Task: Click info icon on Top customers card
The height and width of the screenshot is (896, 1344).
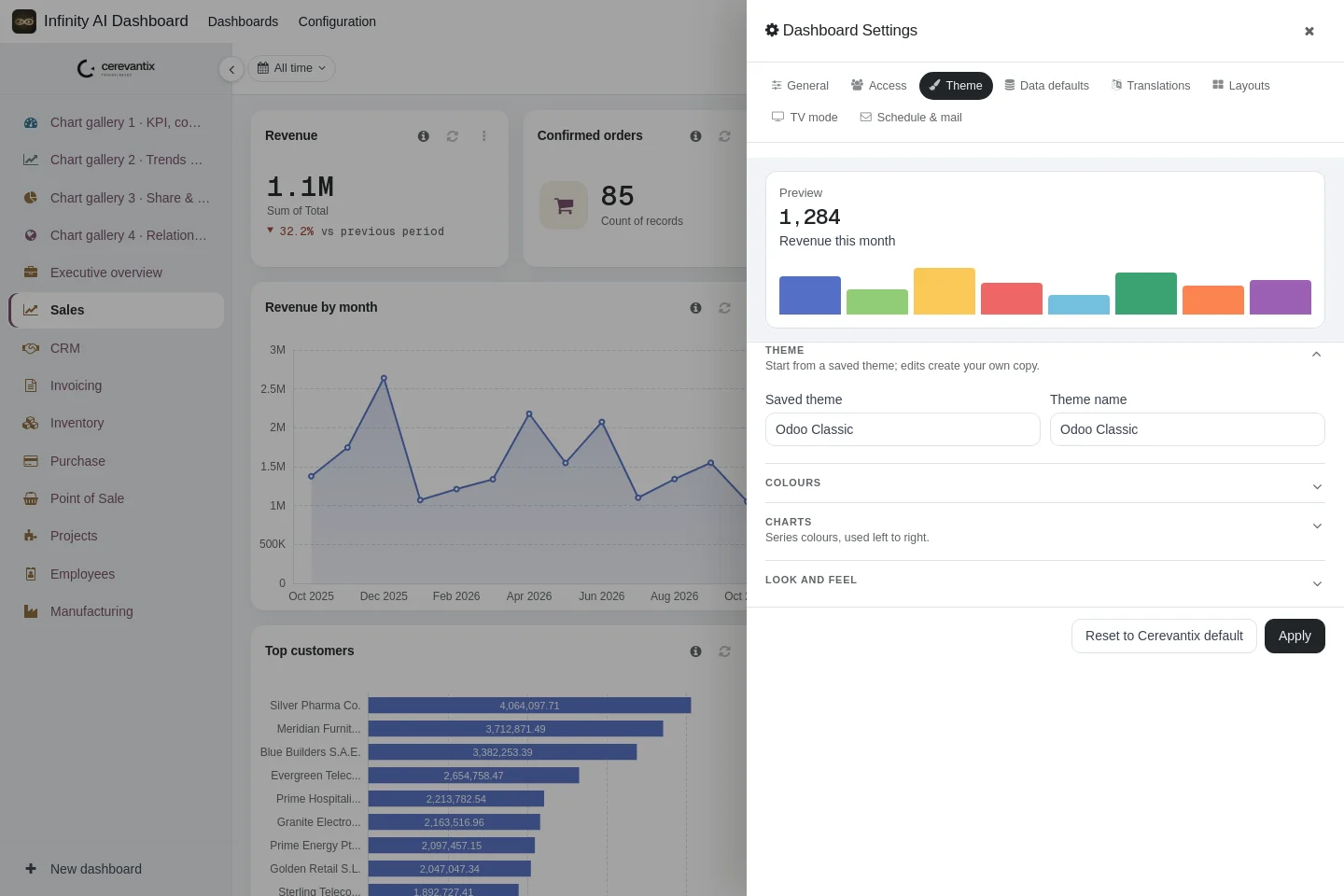Action: 695,651
